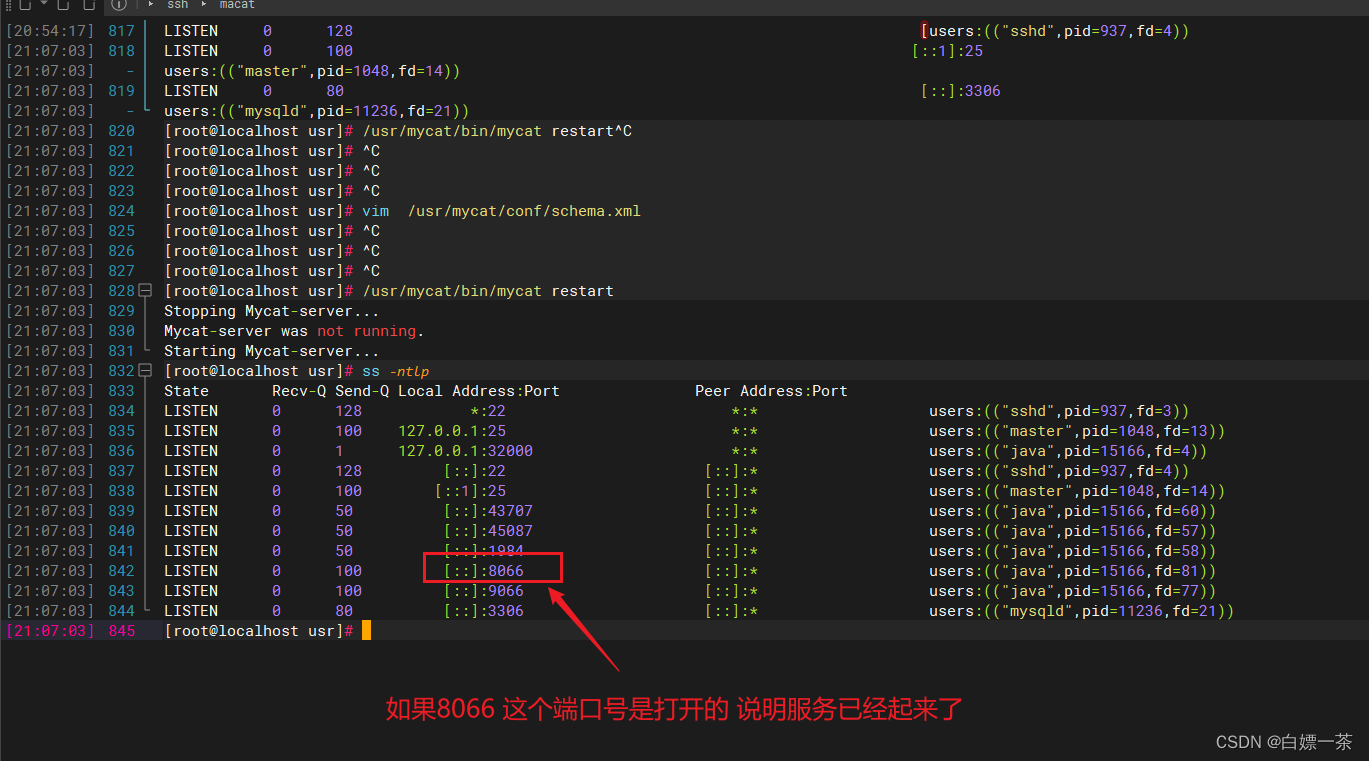Click the java users entry with fd=58

pyautogui.click(x=1073, y=551)
